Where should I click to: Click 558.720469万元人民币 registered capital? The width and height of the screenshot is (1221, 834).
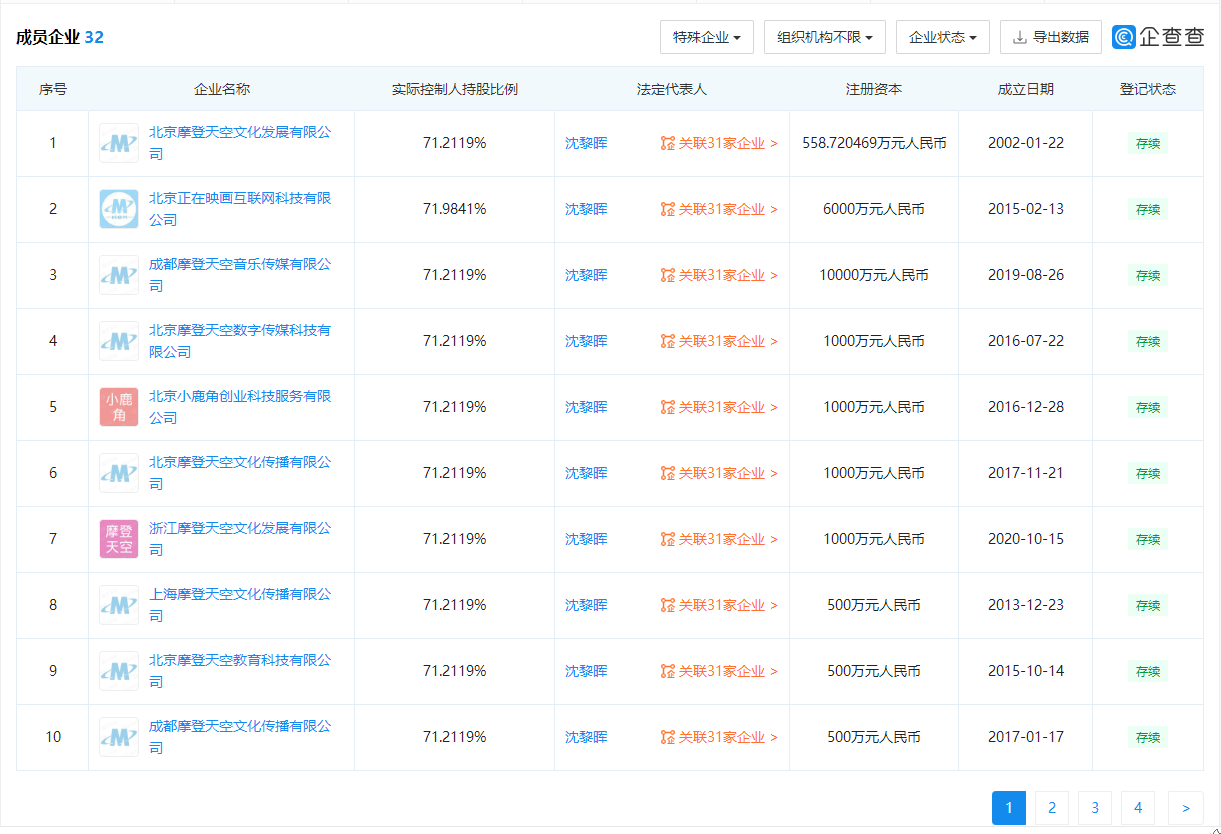coord(874,143)
